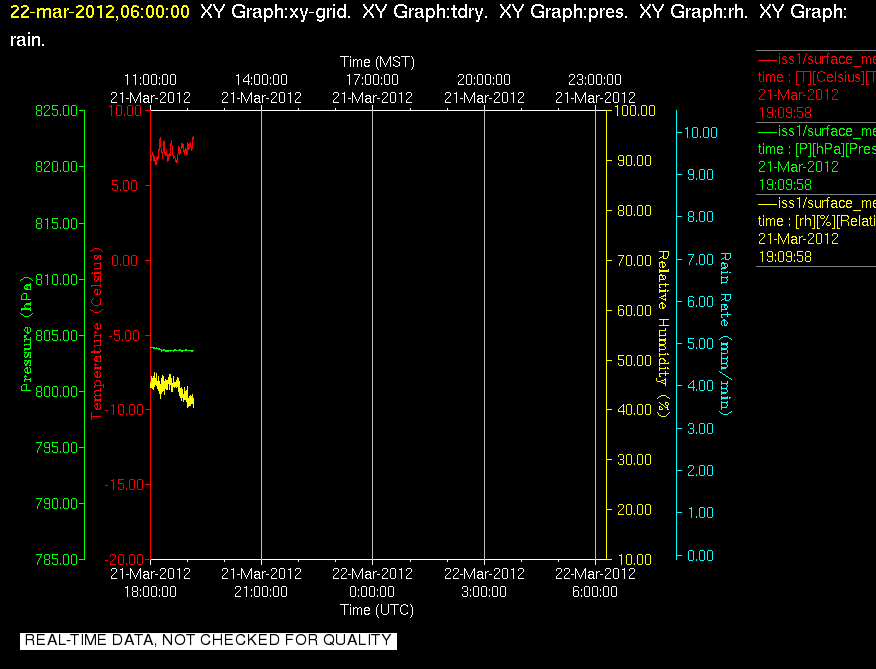
Task: Click the 'Temperature (Celsius)' red axis title
Action: coord(97,334)
